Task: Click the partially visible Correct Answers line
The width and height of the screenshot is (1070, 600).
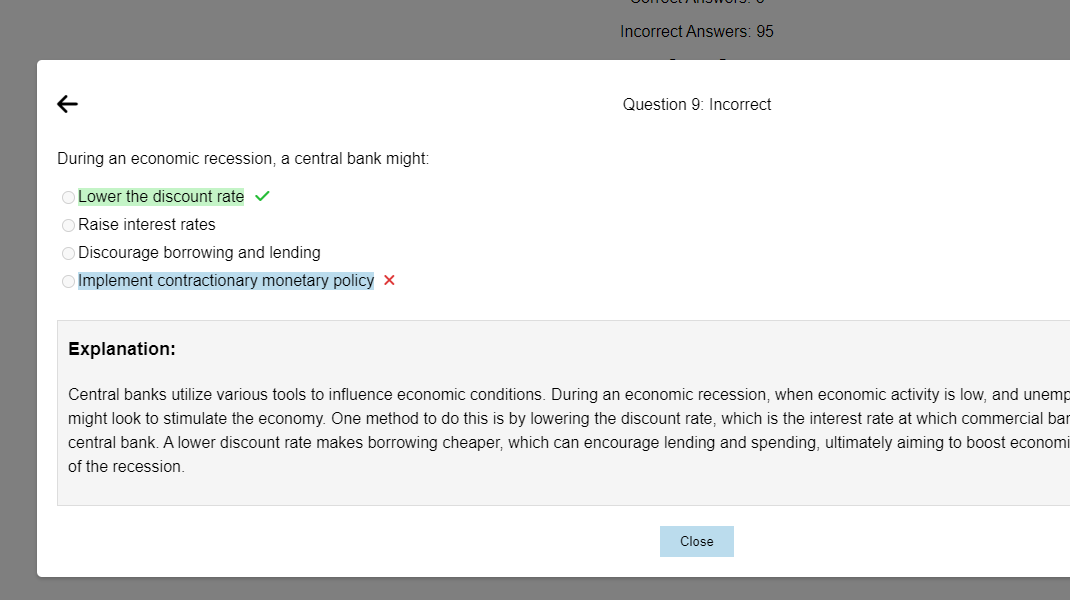Action: point(697,5)
